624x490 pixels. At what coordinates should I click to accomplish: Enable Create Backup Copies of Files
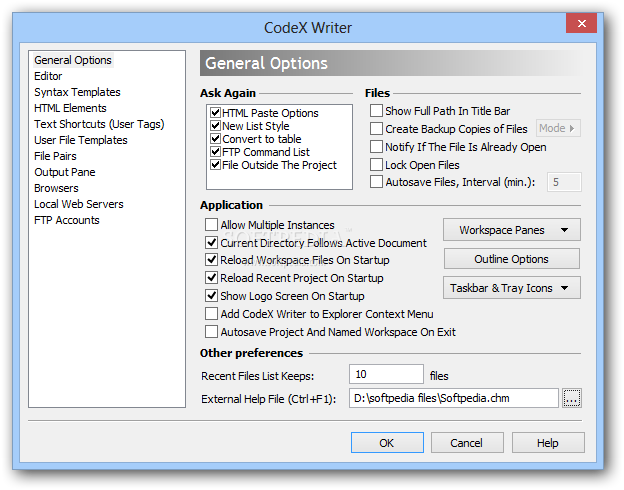(376, 129)
